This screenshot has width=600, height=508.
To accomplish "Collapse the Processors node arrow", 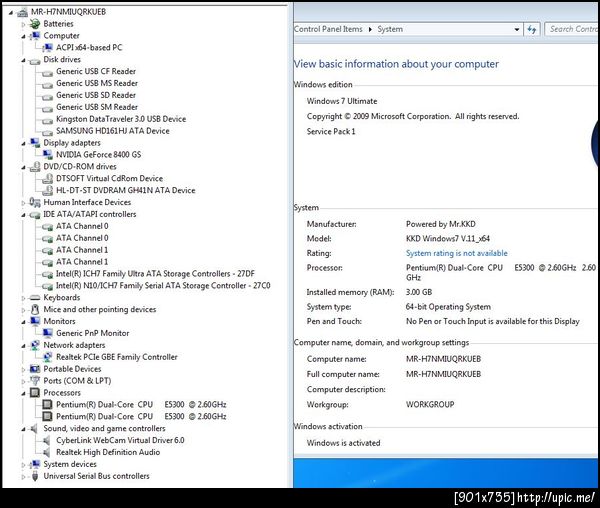I will [x=23, y=394].
